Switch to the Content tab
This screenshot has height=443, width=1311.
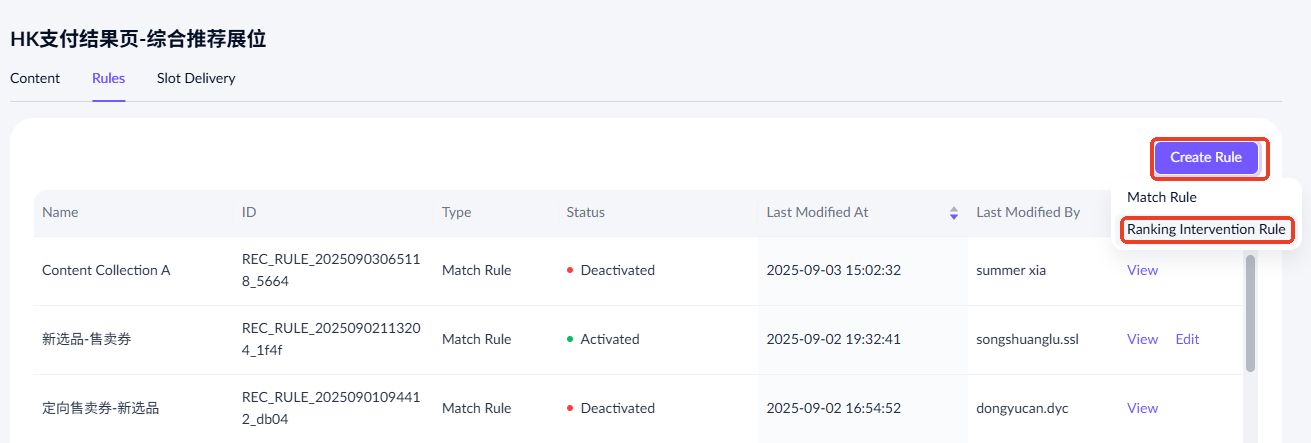pos(35,78)
